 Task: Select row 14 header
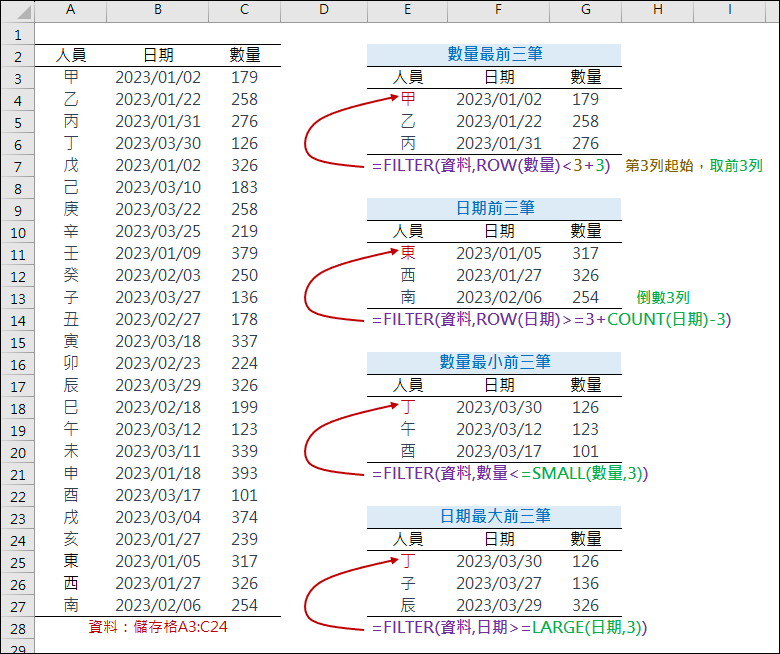click(18, 320)
